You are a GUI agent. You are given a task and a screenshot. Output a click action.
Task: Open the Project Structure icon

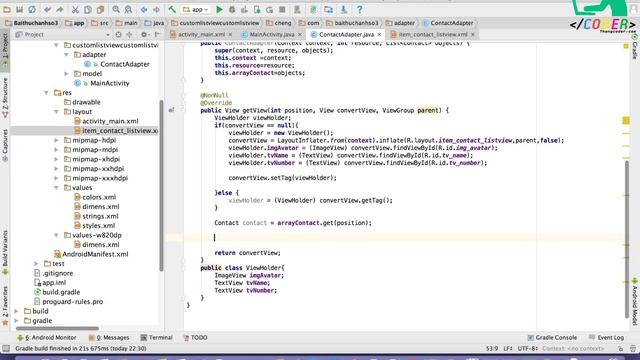329,9
